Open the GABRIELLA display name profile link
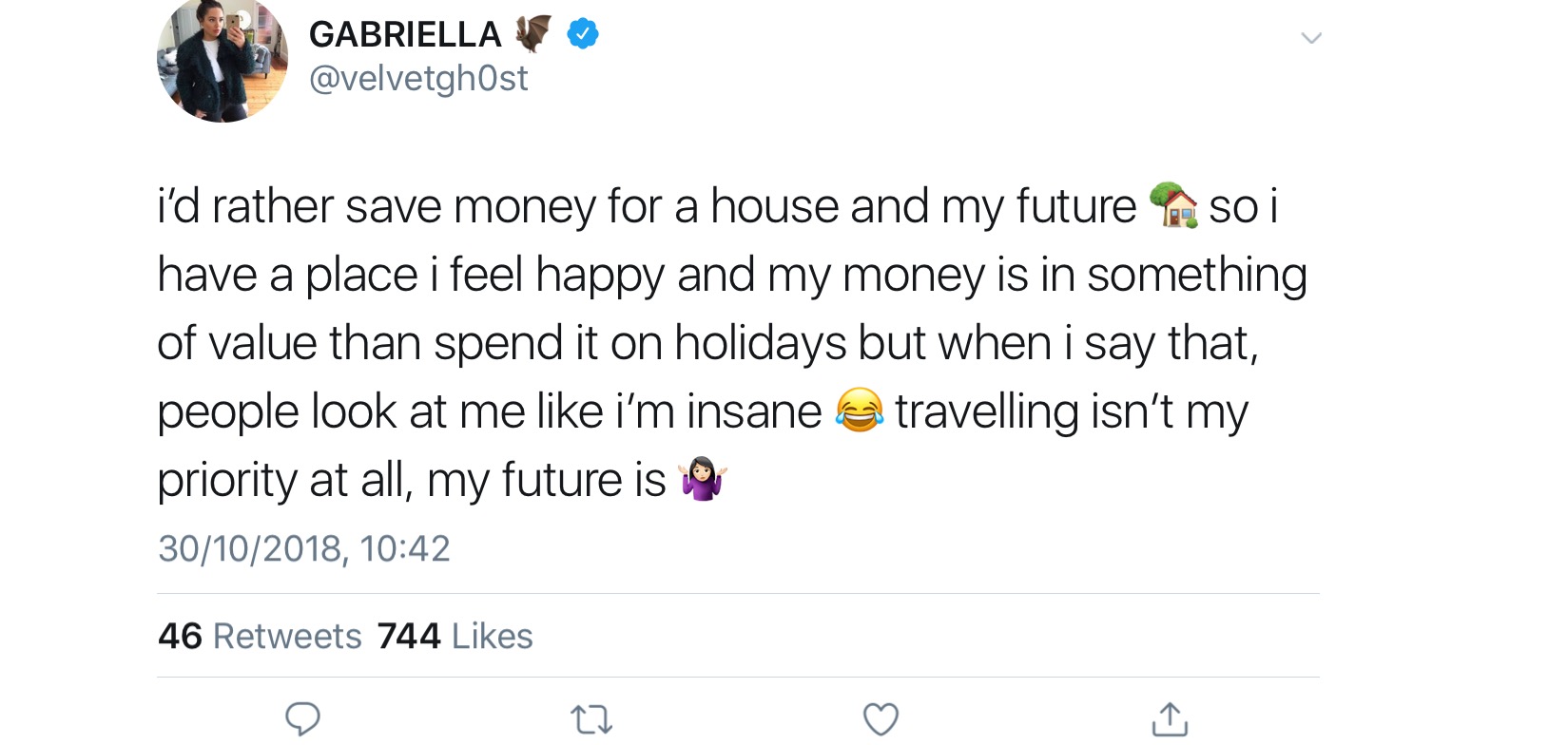Screen dimensions: 1568x745 (x=405, y=35)
